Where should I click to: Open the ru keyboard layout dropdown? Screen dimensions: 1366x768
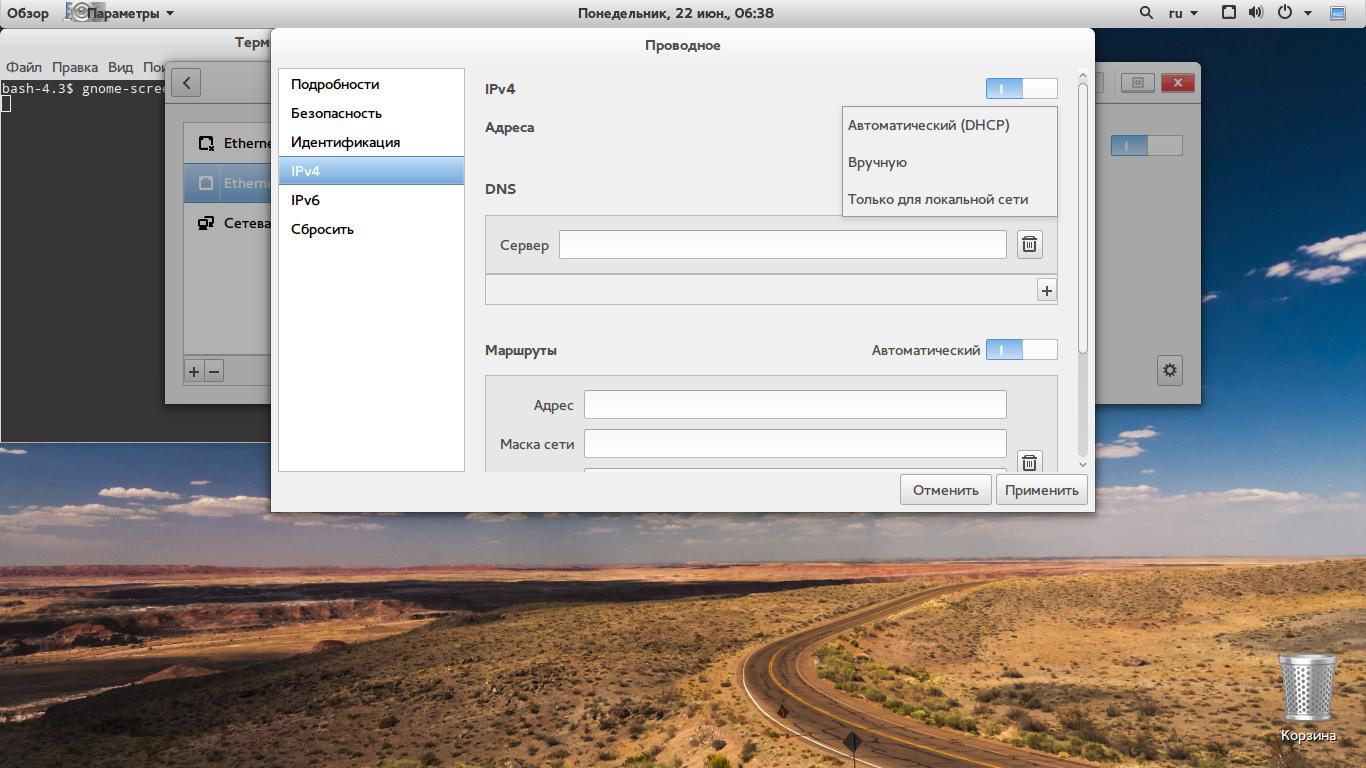point(1183,13)
